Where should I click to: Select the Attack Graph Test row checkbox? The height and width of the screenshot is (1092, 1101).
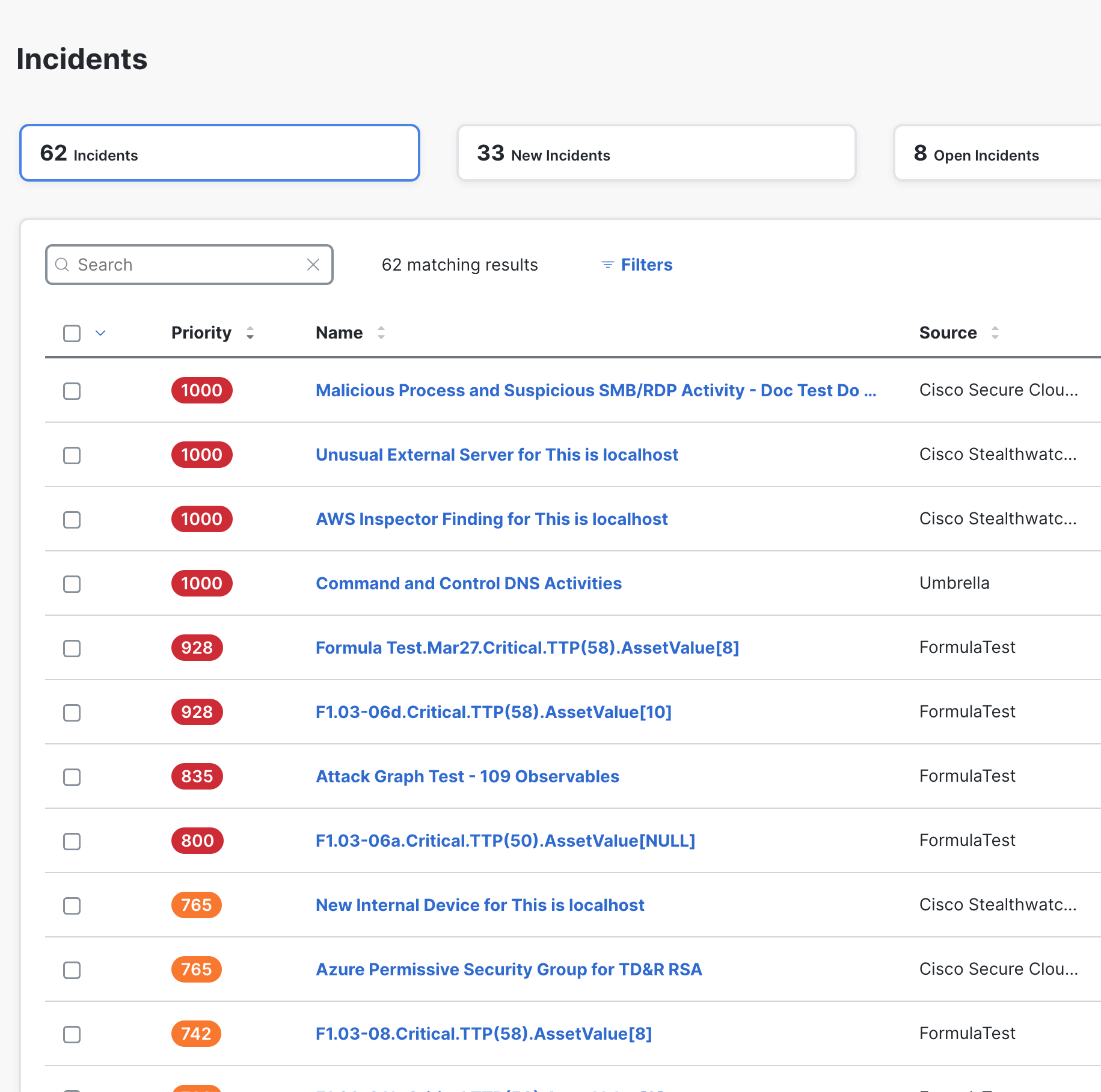pyautogui.click(x=72, y=777)
